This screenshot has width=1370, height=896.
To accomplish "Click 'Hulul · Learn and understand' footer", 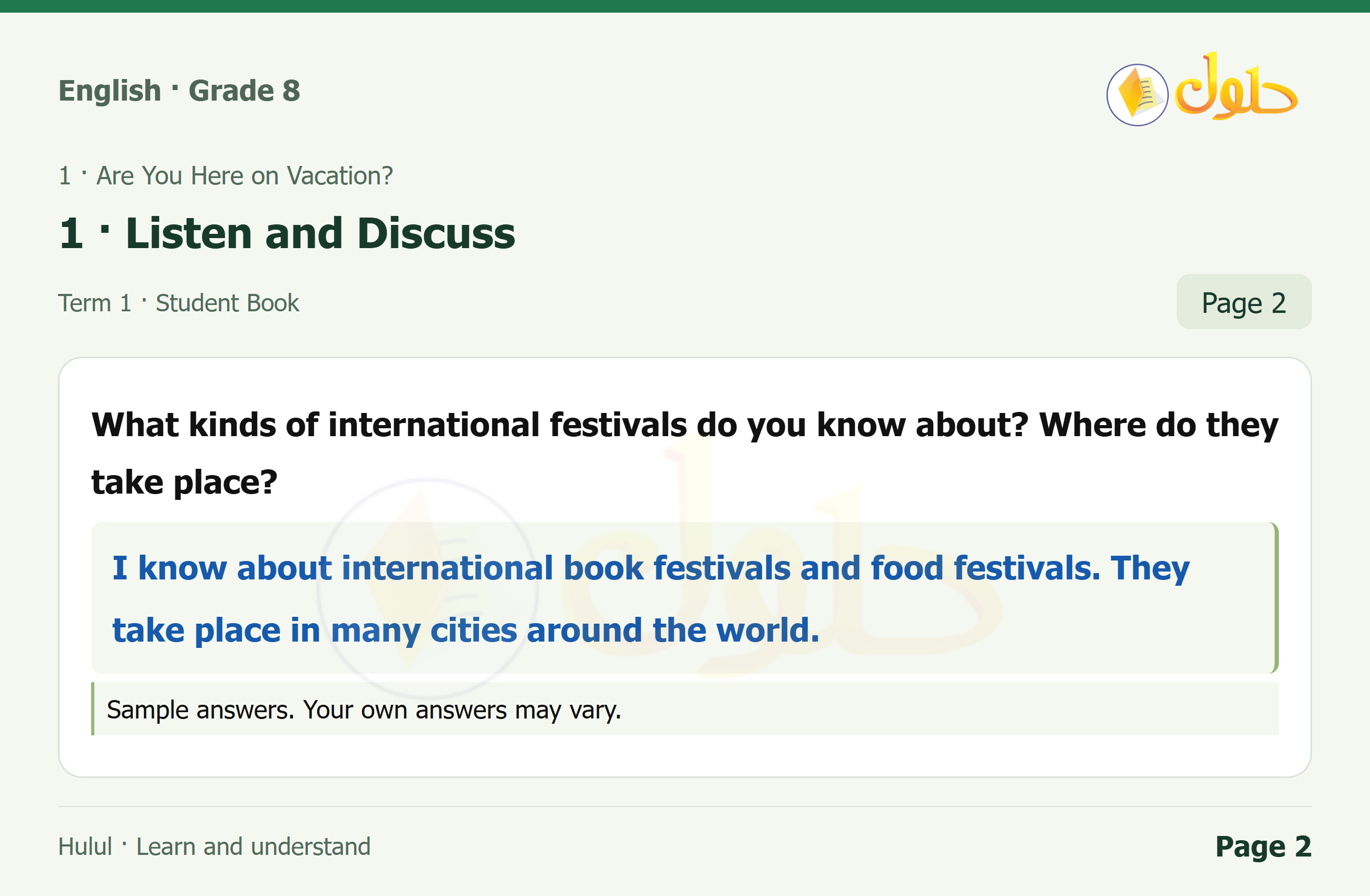I will (214, 846).
